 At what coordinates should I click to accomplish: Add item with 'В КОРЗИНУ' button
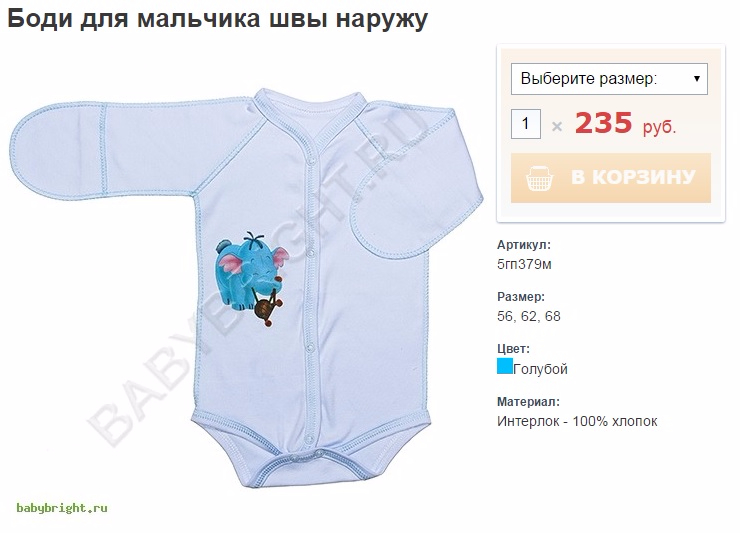pyautogui.click(x=611, y=178)
